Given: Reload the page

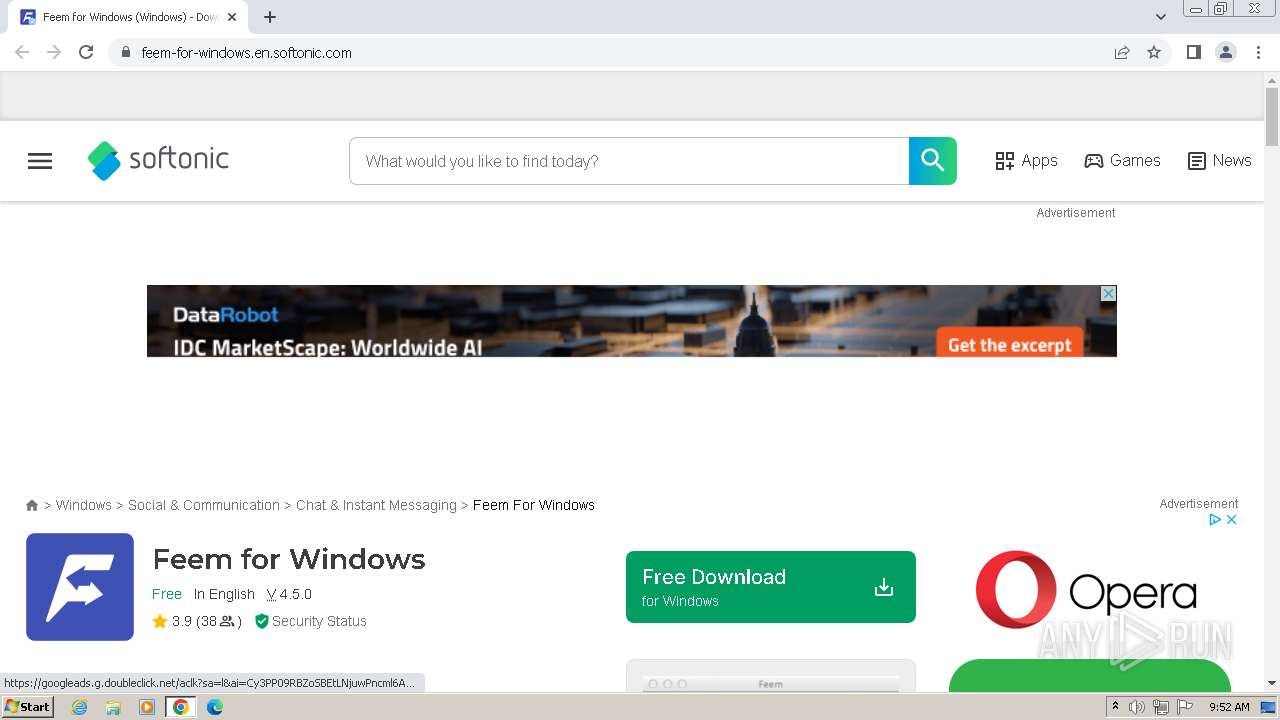Looking at the screenshot, I should (86, 52).
